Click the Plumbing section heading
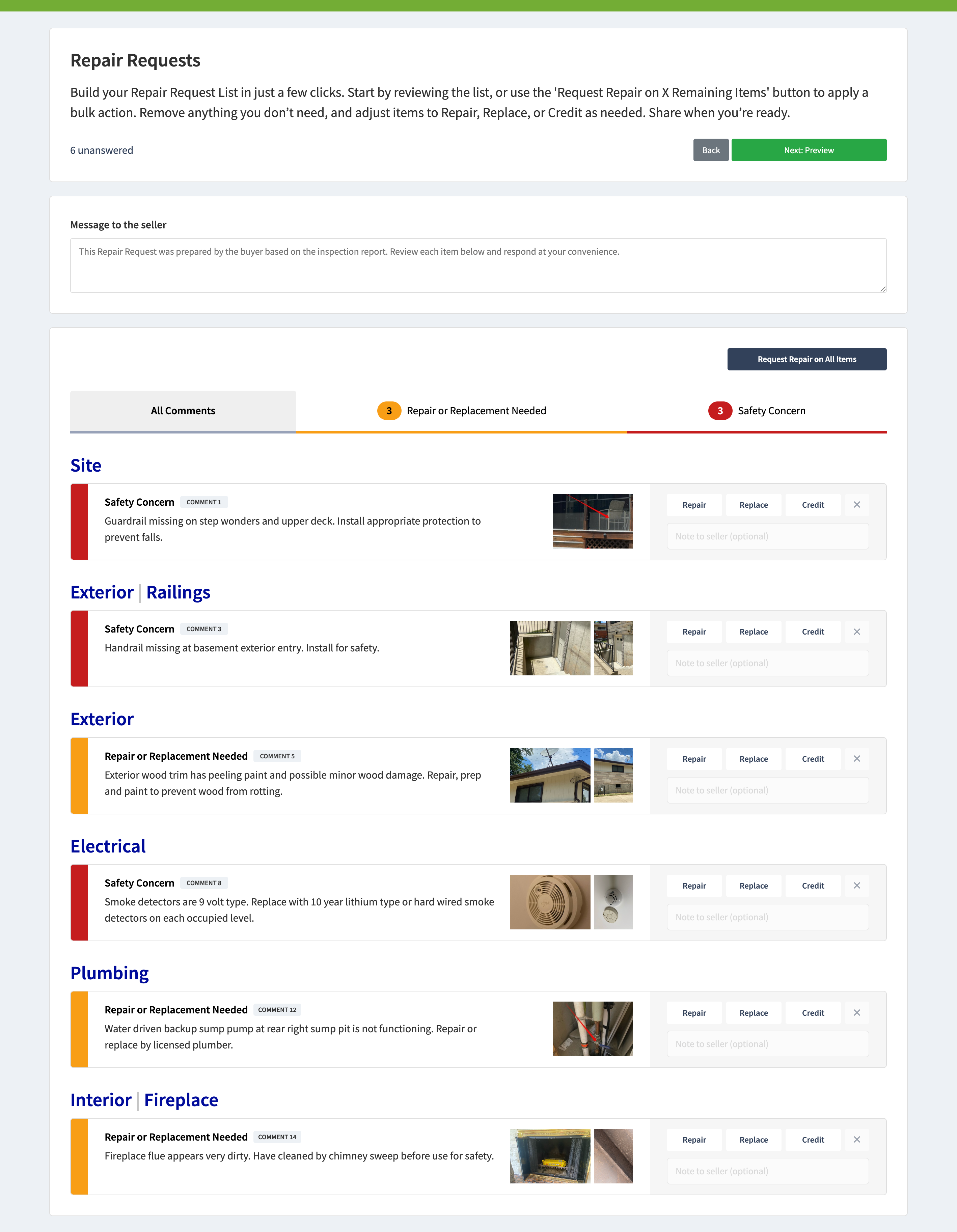The image size is (957, 1232). pyautogui.click(x=109, y=974)
